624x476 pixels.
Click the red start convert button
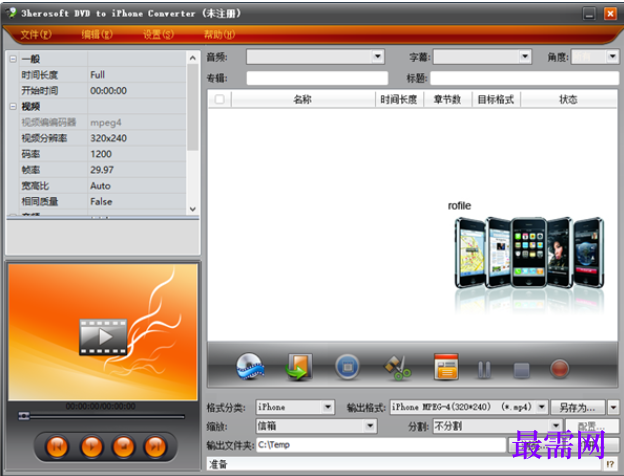pyautogui.click(x=559, y=369)
